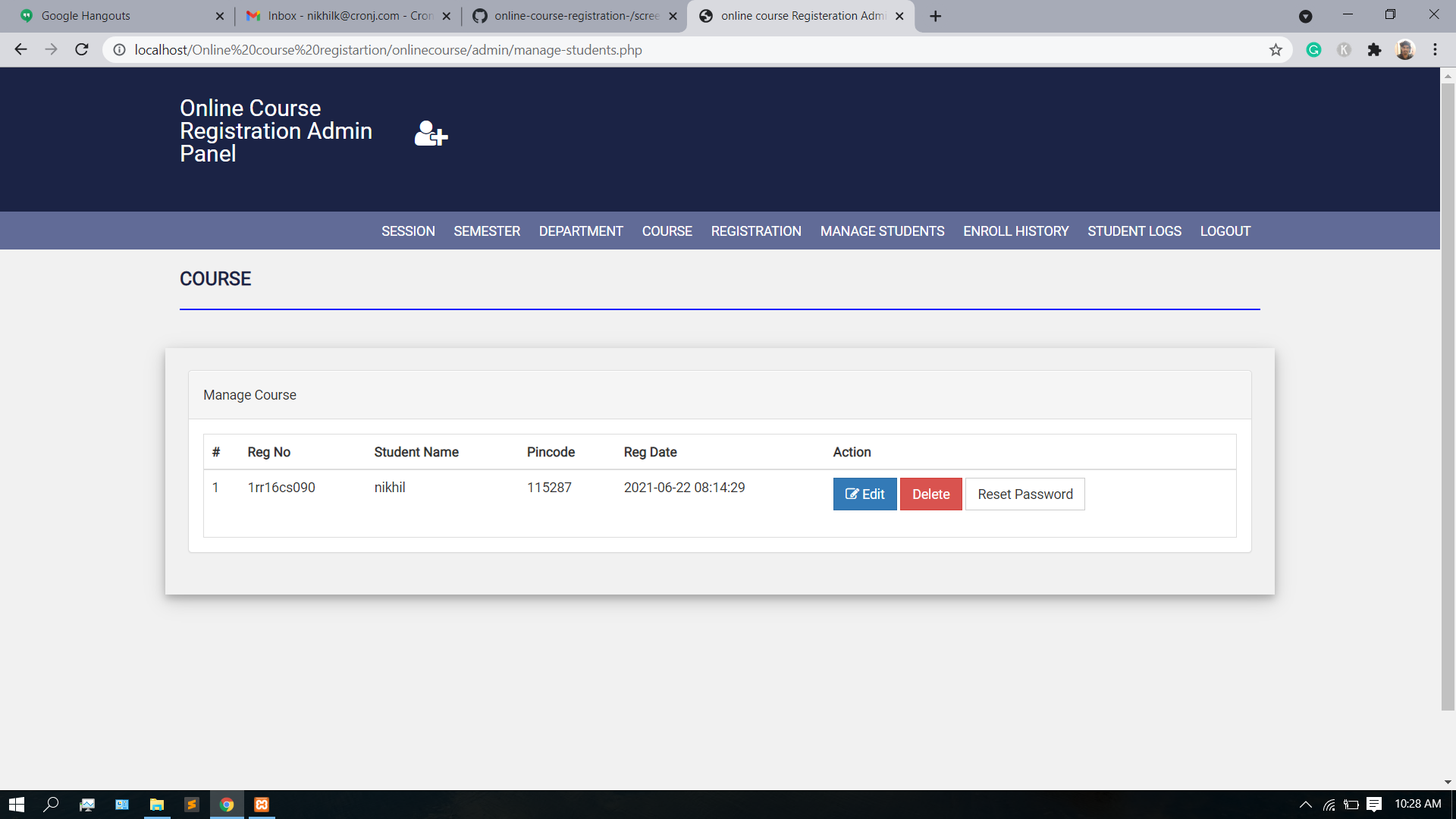This screenshot has height=819, width=1456.
Task: Reload the page with refresh icon
Action: tap(82, 50)
